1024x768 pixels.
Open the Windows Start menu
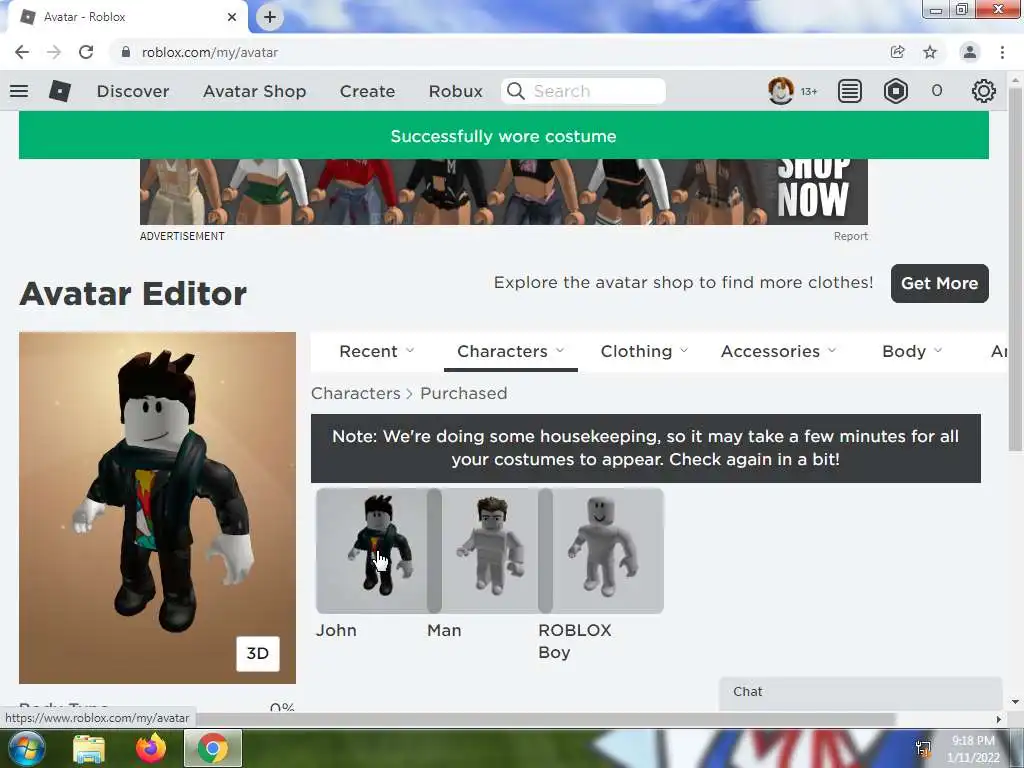coord(25,748)
